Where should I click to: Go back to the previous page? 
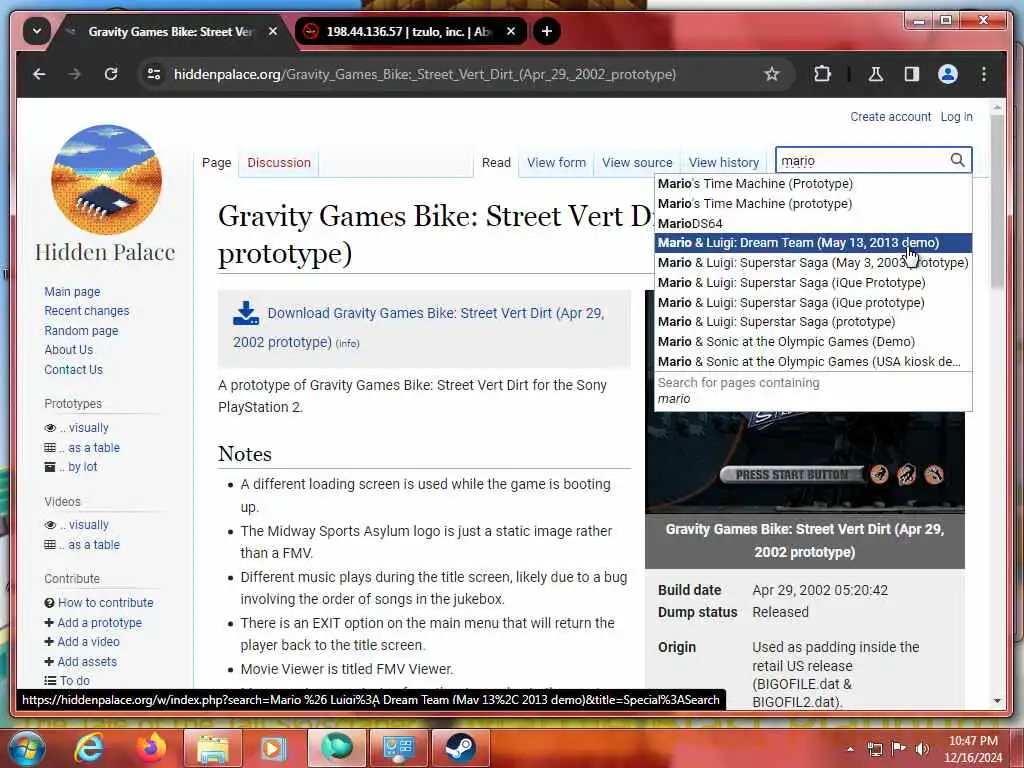[x=39, y=74]
